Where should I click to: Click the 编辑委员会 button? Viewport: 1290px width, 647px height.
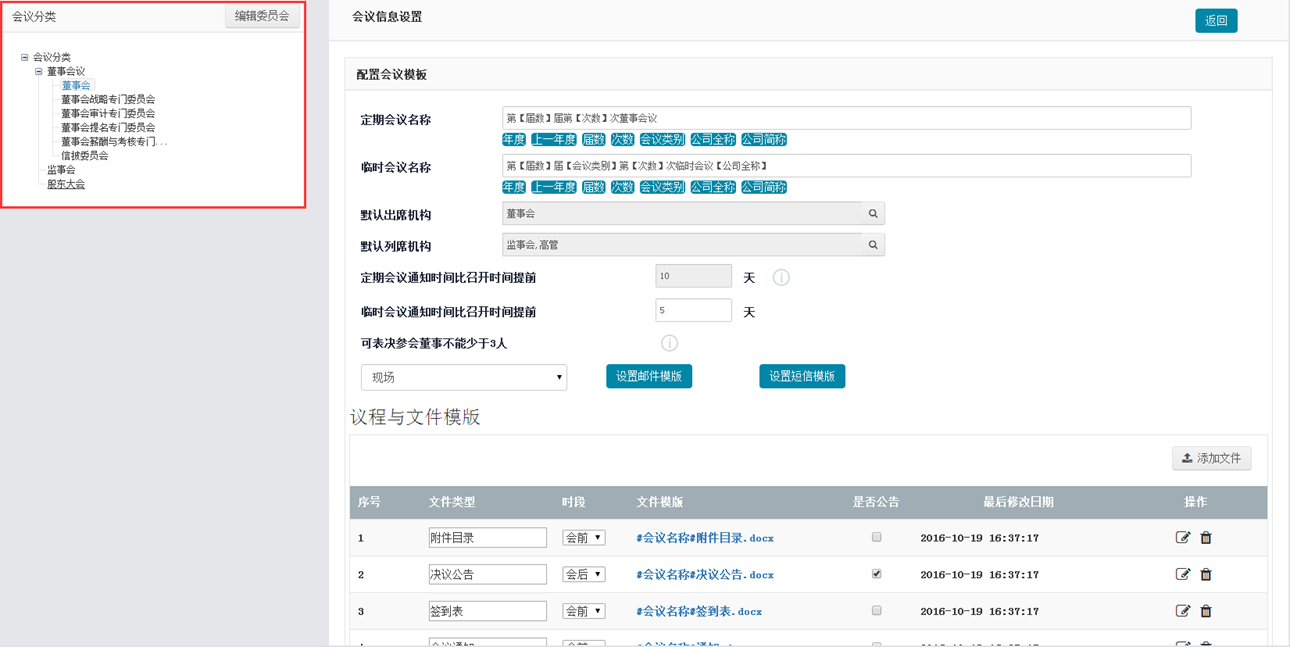pyautogui.click(x=262, y=16)
